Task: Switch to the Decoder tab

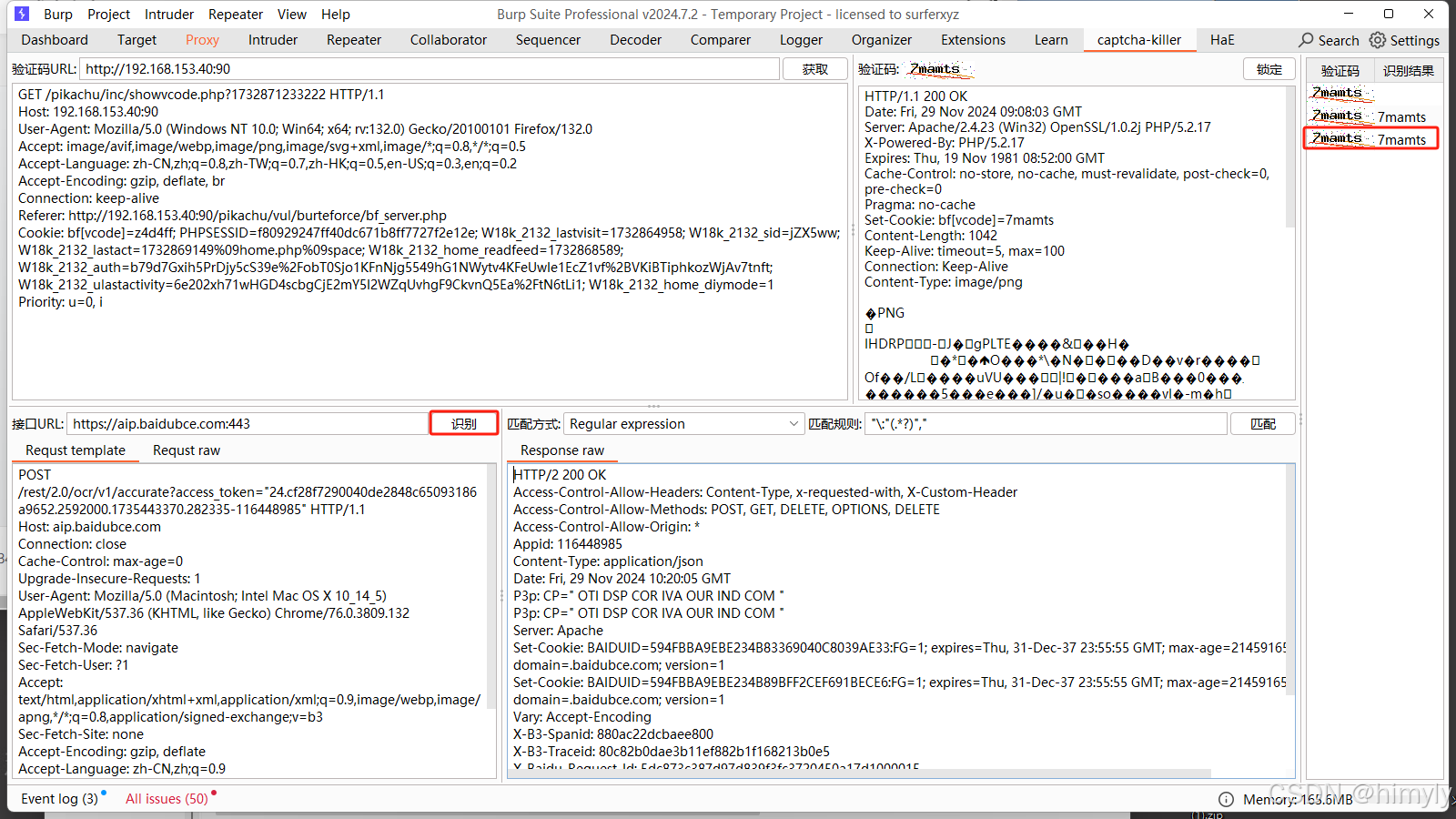Action: pyautogui.click(x=636, y=40)
